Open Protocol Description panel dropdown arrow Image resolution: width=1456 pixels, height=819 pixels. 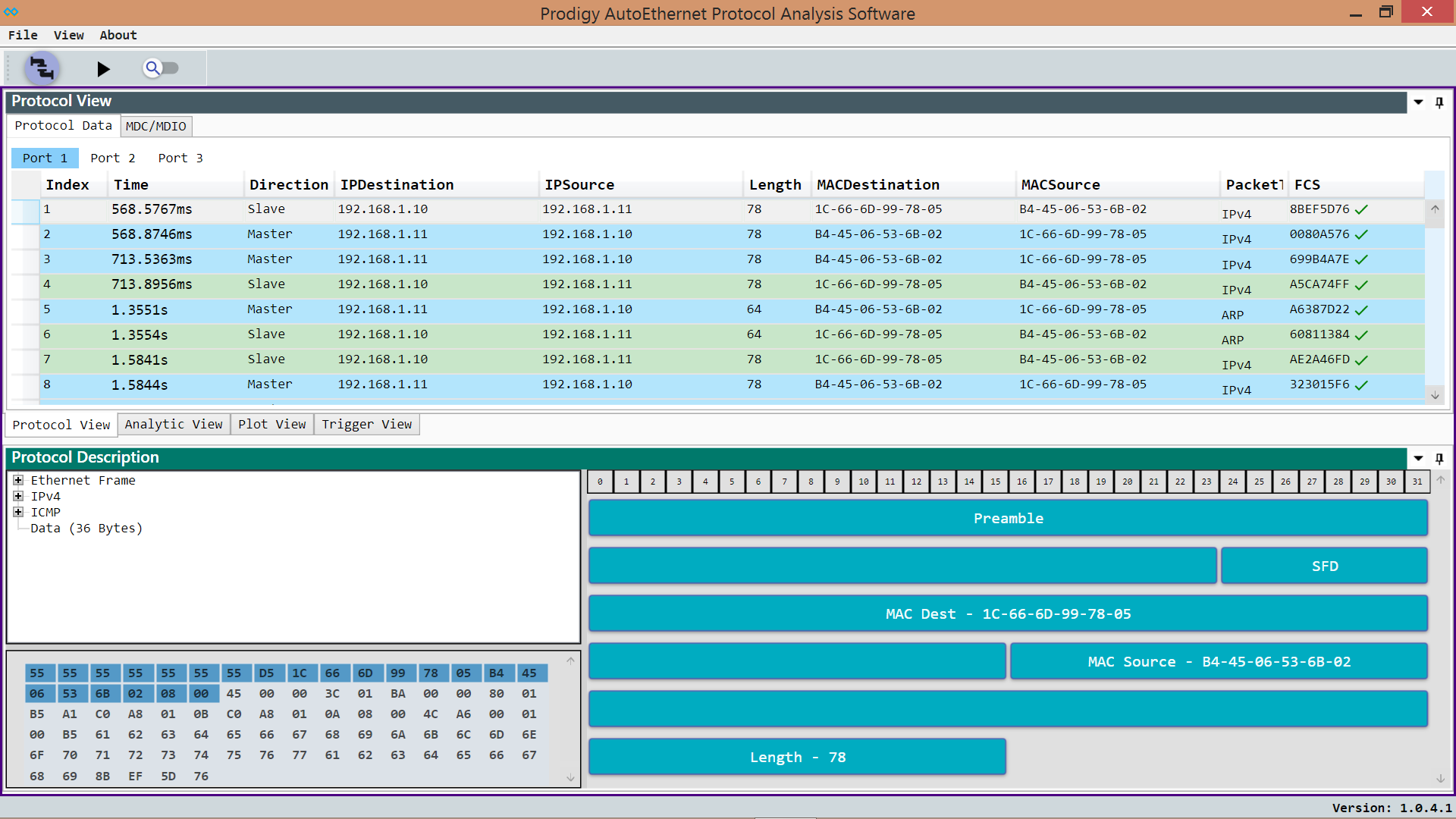coord(1418,458)
